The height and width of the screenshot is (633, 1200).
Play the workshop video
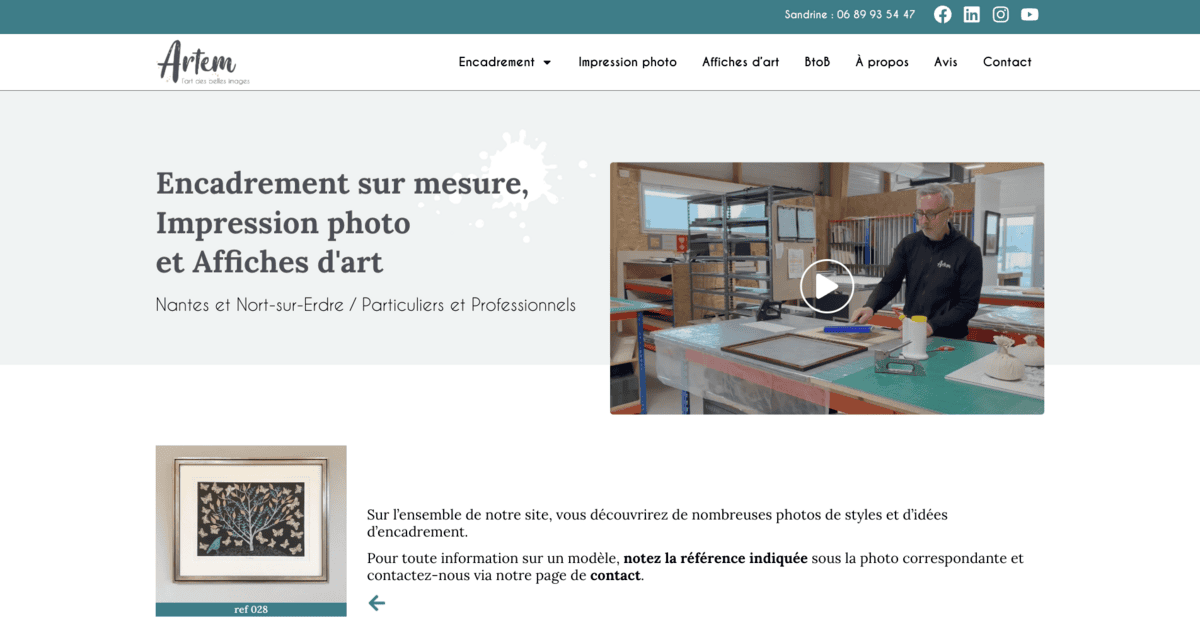coord(826,287)
